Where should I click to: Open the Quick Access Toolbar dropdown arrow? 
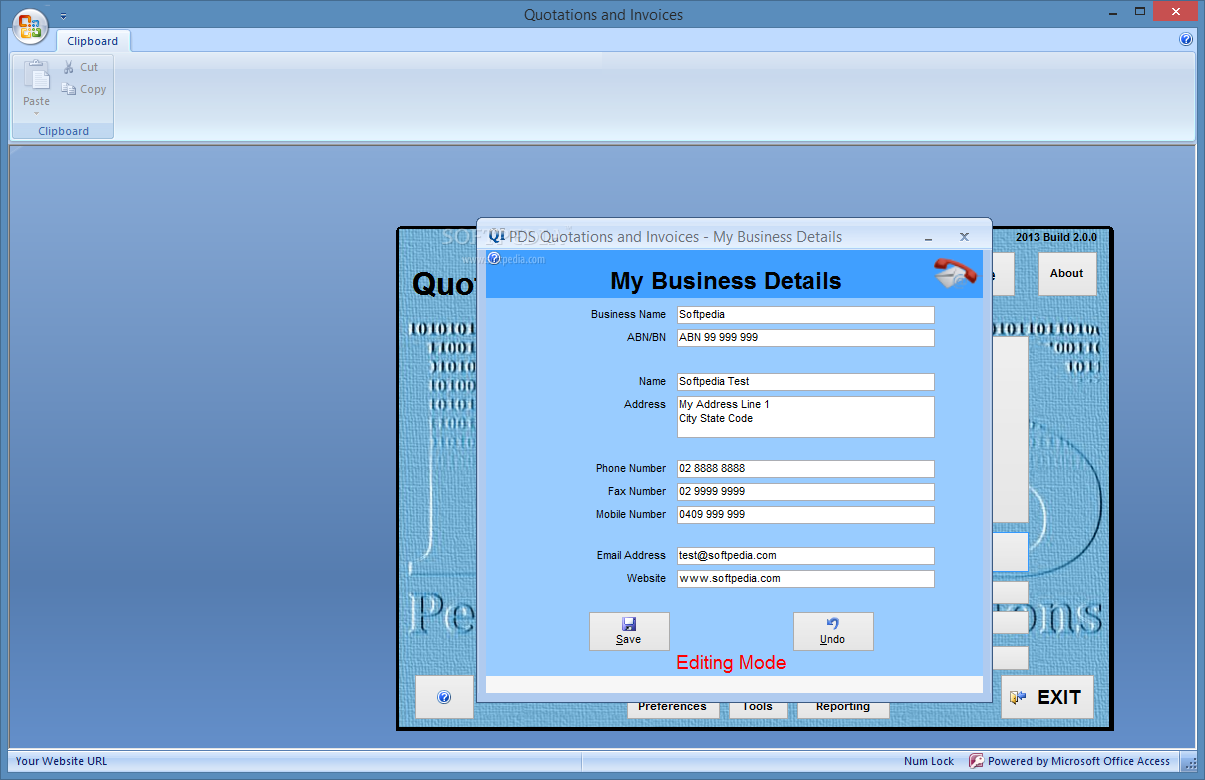[64, 16]
